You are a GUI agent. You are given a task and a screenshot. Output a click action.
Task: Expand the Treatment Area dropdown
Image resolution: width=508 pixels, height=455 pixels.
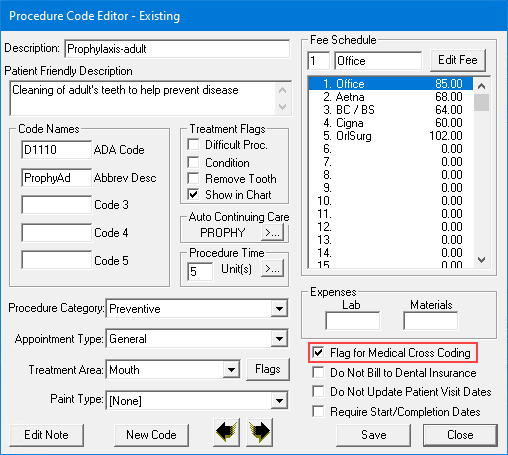pyautogui.click(x=231, y=370)
